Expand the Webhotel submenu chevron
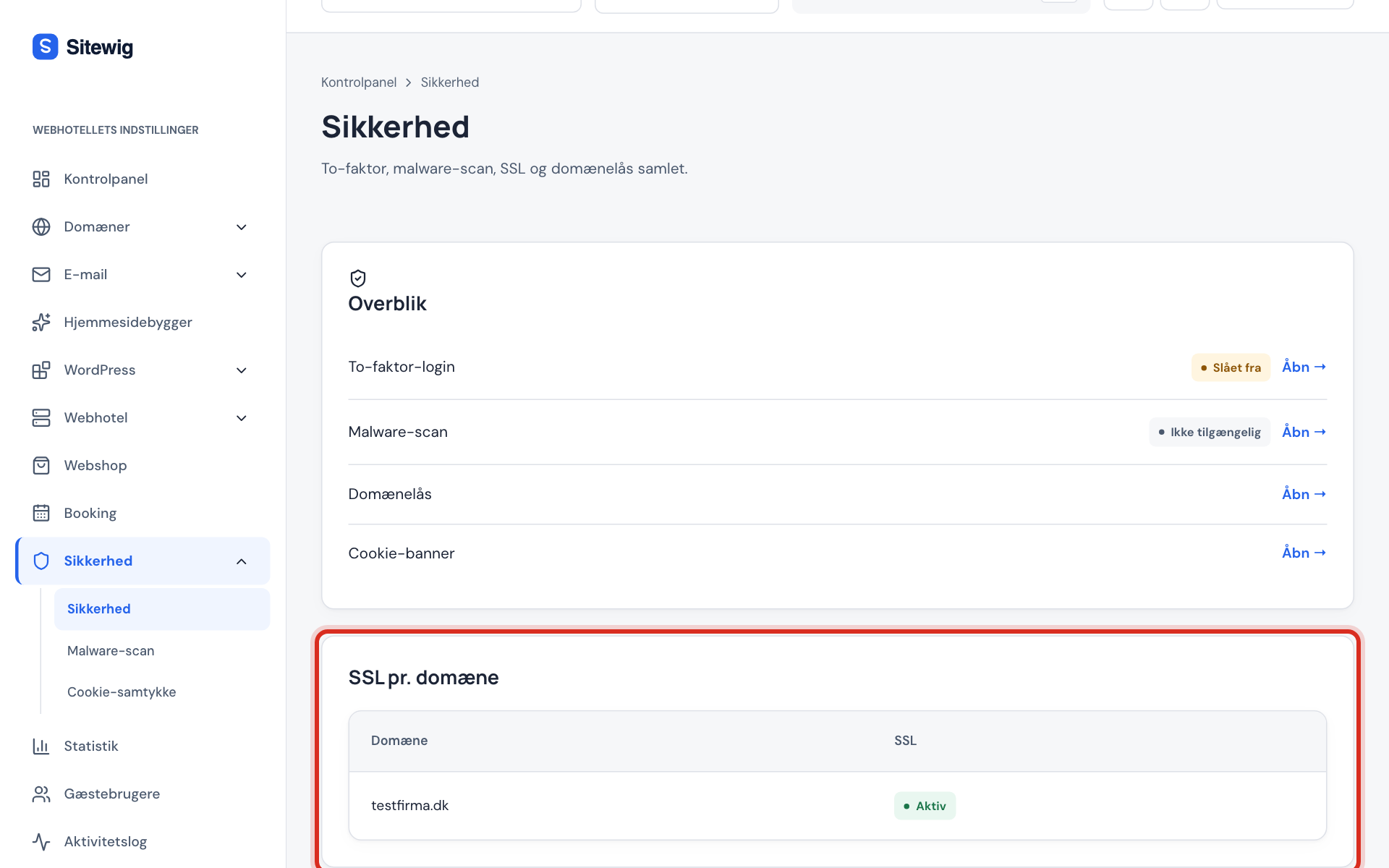Image resolution: width=1389 pixels, height=868 pixels. click(242, 418)
